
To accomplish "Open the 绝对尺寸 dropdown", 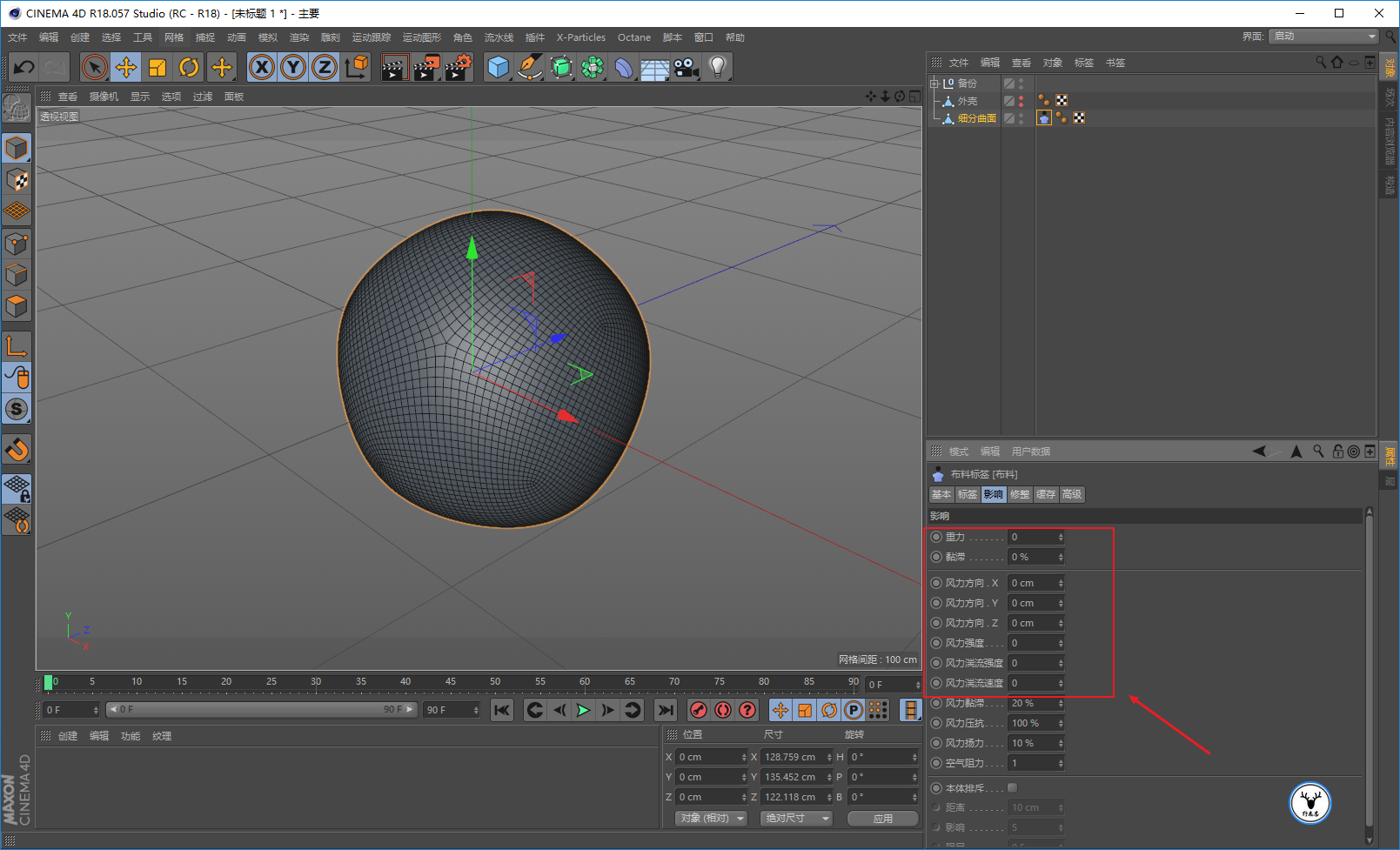I will 796,819.
